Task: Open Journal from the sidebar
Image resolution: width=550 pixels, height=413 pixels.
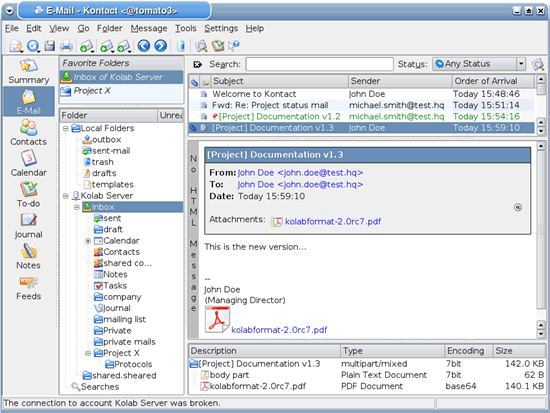Action: tap(28, 225)
